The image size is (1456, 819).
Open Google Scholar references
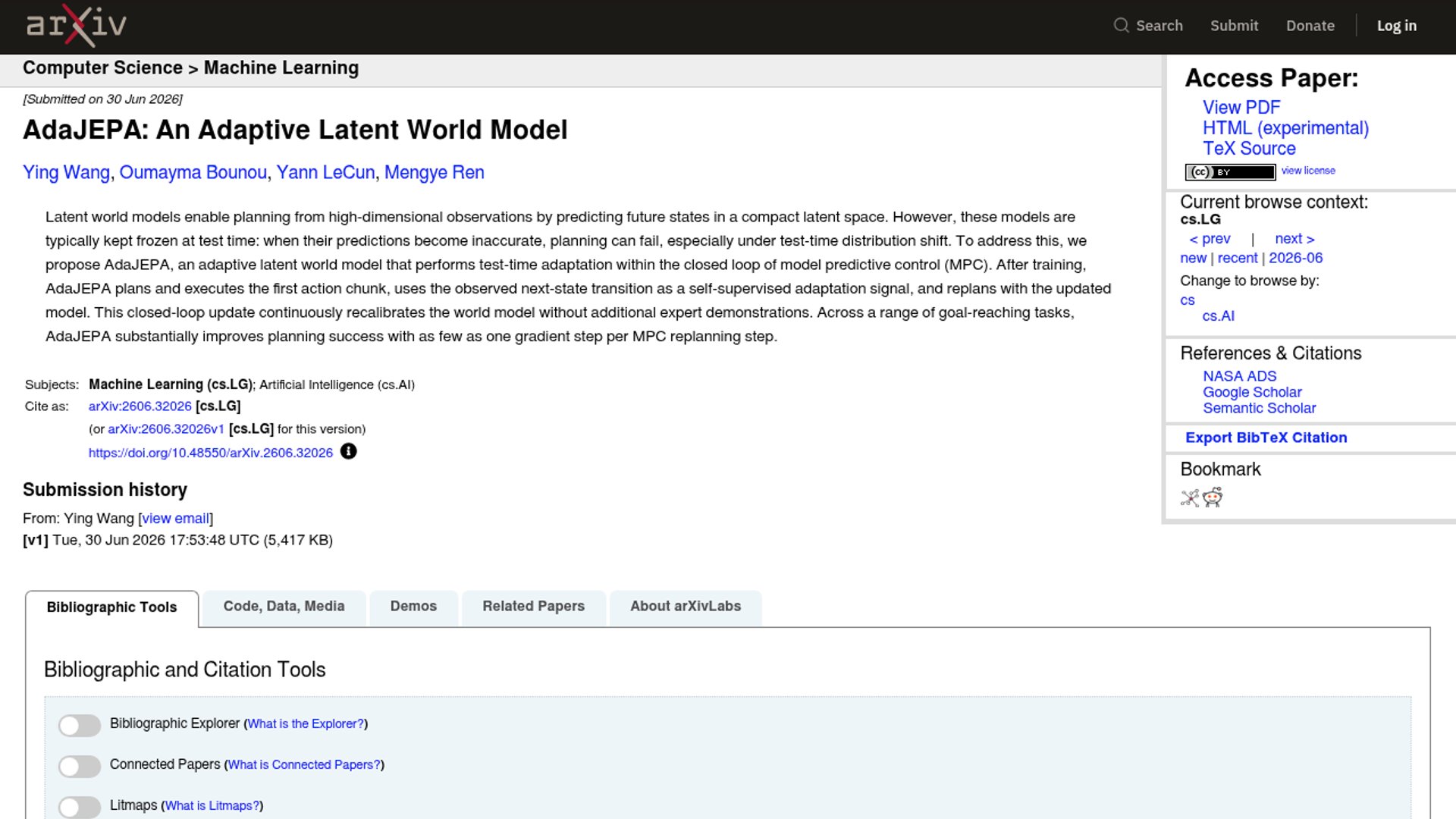click(1252, 392)
